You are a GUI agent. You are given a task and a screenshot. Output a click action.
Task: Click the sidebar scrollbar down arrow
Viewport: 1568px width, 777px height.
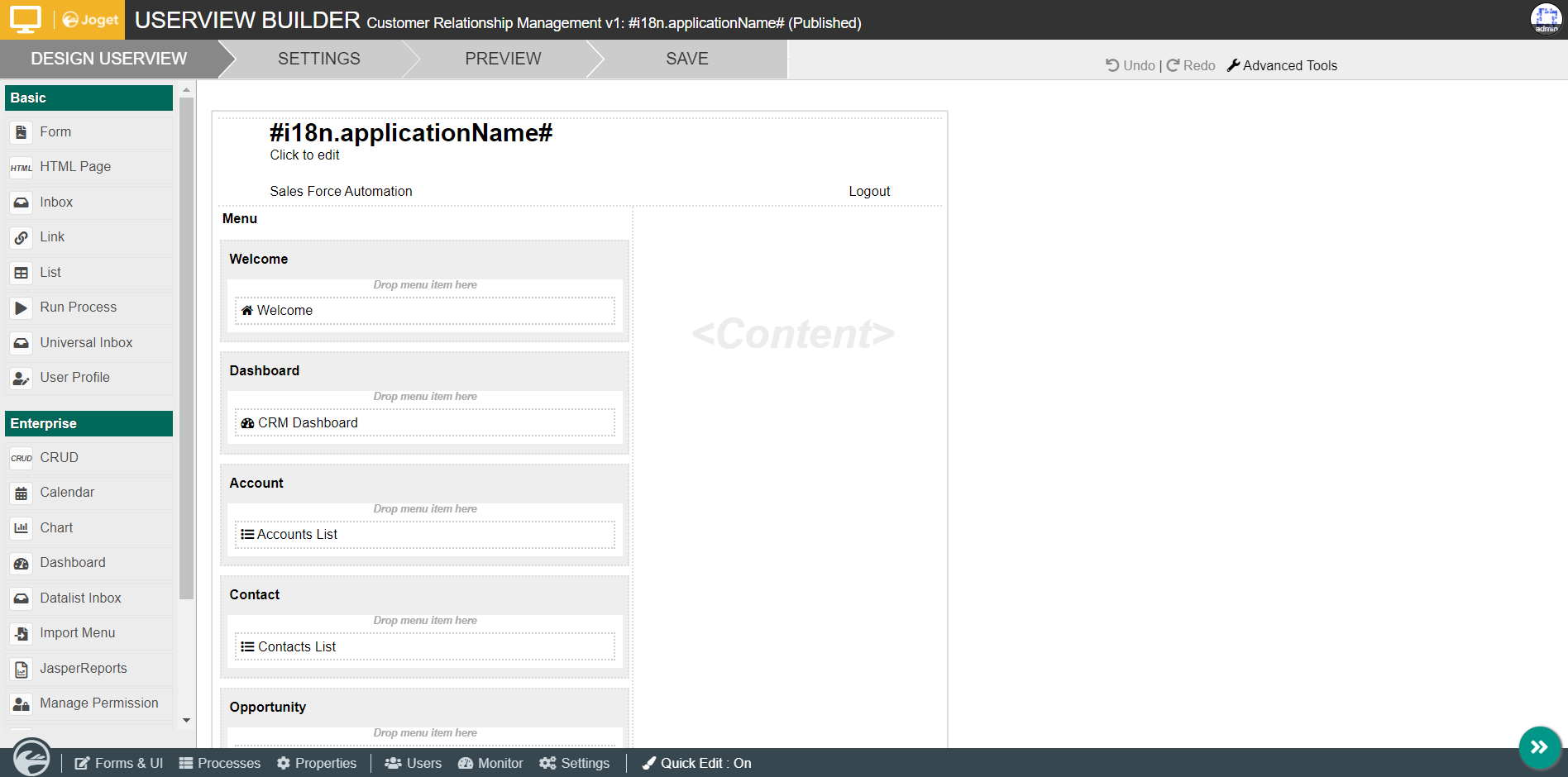click(187, 720)
